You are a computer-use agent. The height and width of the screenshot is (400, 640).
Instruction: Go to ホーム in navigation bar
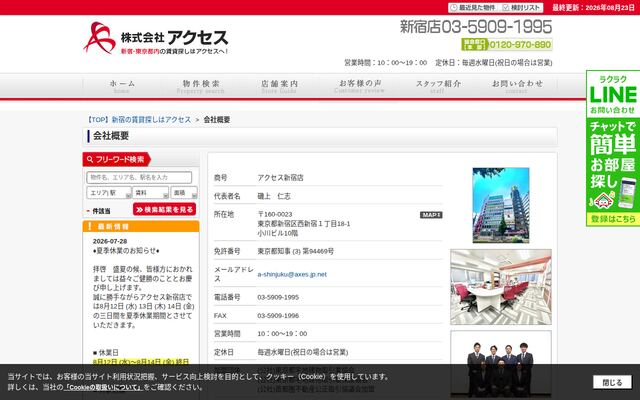(122, 86)
